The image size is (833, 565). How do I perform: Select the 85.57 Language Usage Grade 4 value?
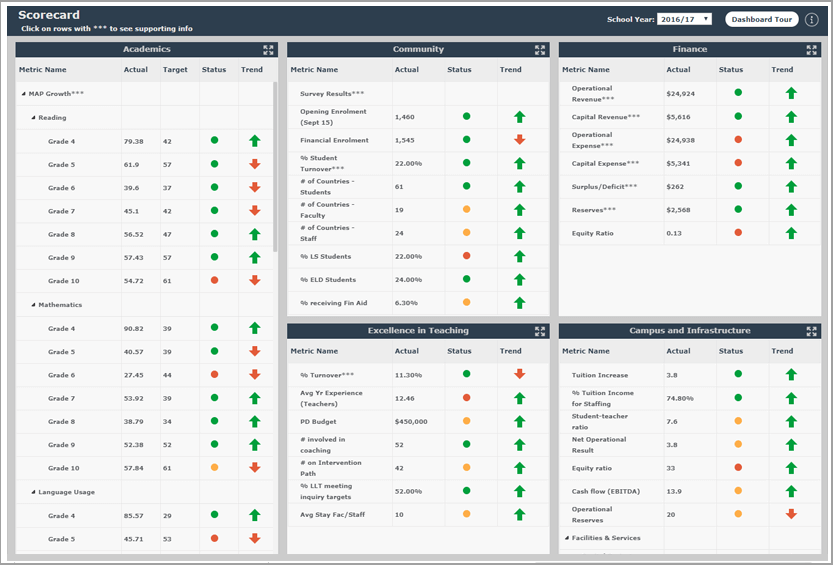pyautogui.click(x=134, y=516)
